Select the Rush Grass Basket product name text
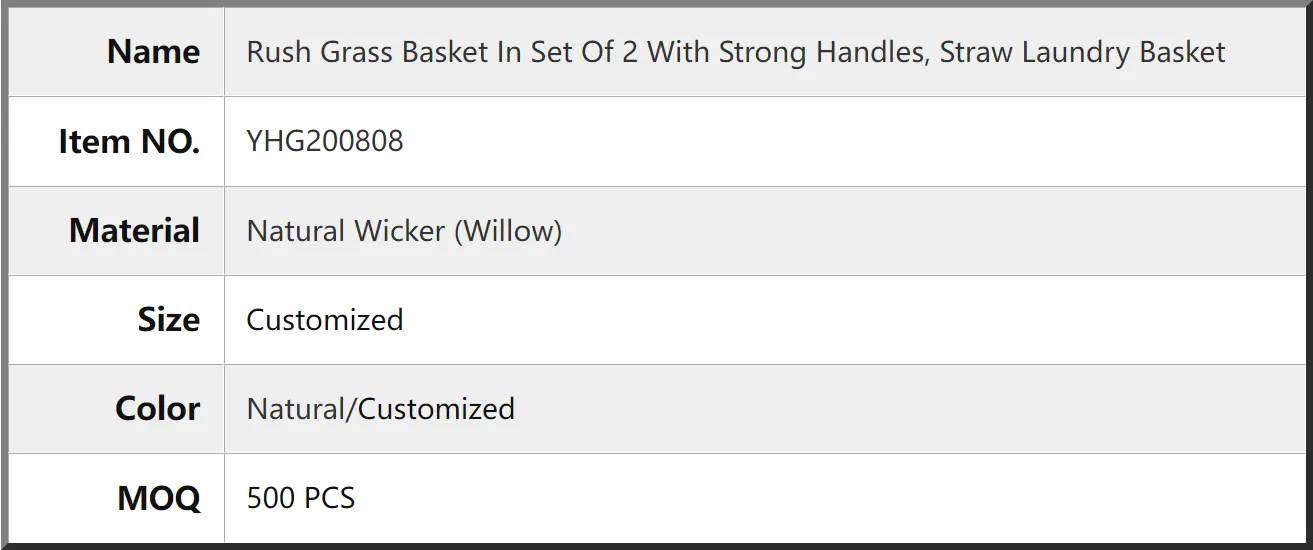 tap(736, 52)
